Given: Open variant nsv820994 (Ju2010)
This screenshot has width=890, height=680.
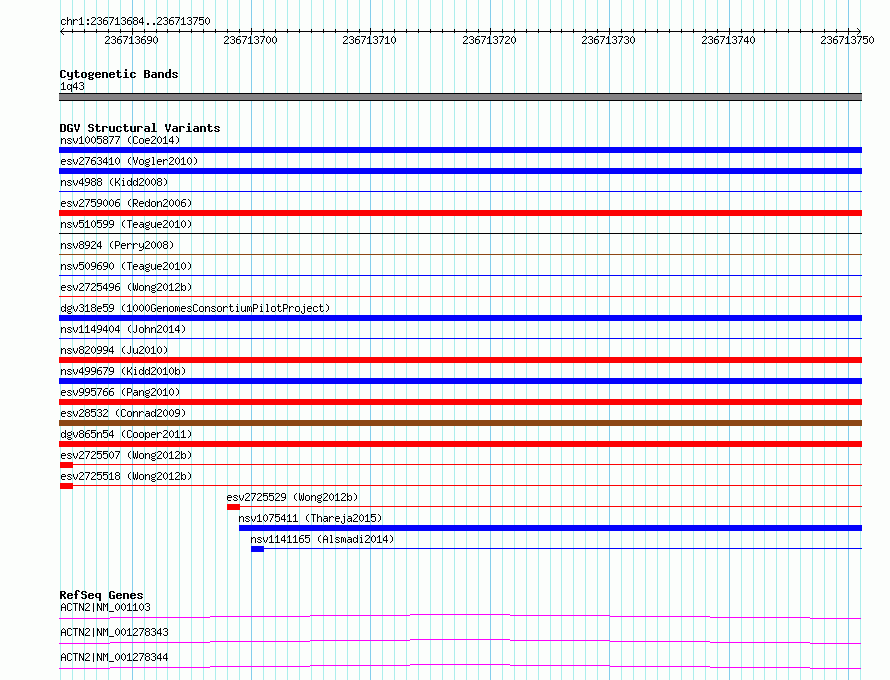Looking at the screenshot, I should (114, 350).
